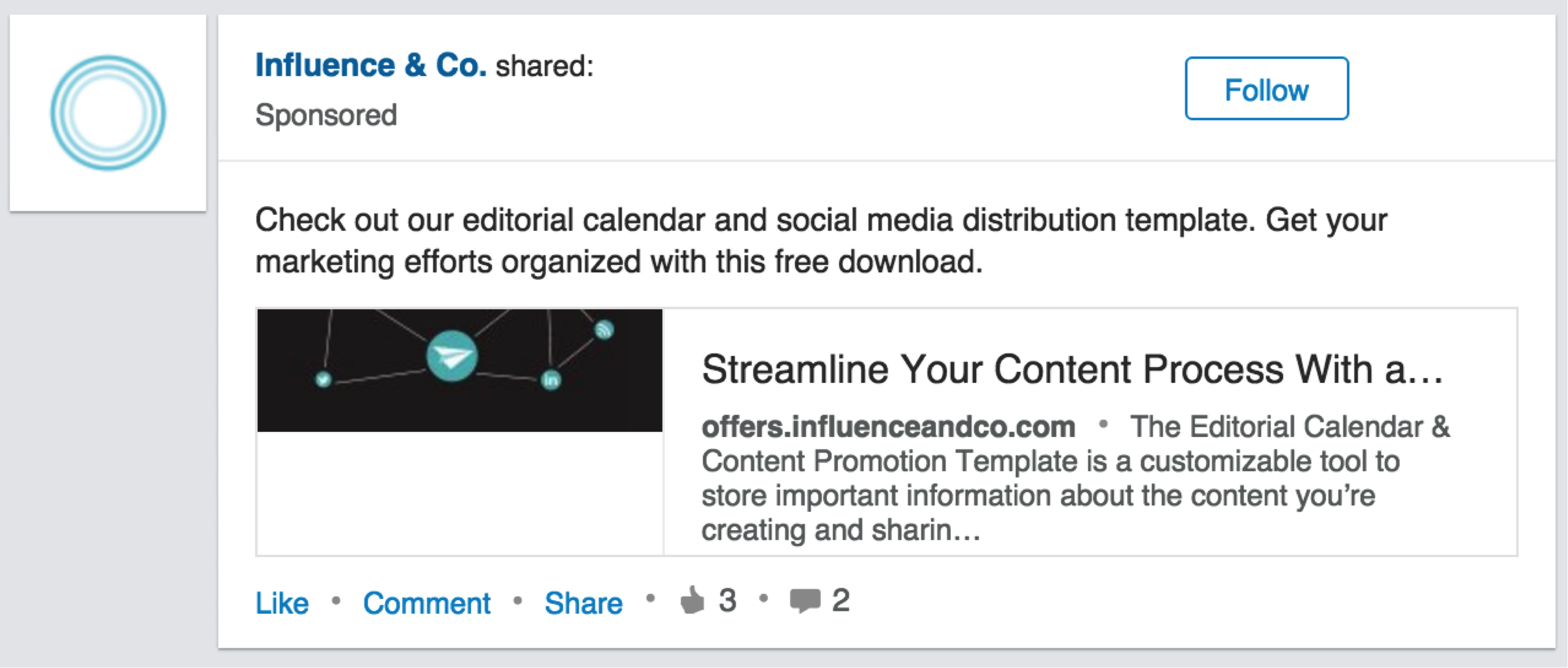Click the post text about editorial calendar
This screenshot has width=1568, height=668.
point(820,240)
